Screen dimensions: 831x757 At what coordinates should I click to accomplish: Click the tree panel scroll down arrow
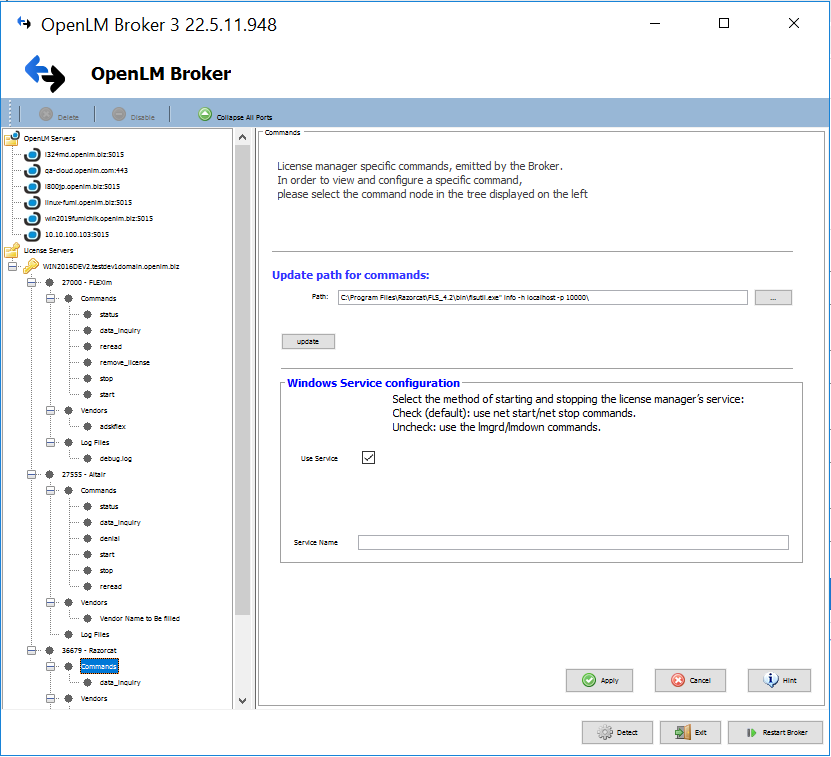pyautogui.click(x=242, y=700)
